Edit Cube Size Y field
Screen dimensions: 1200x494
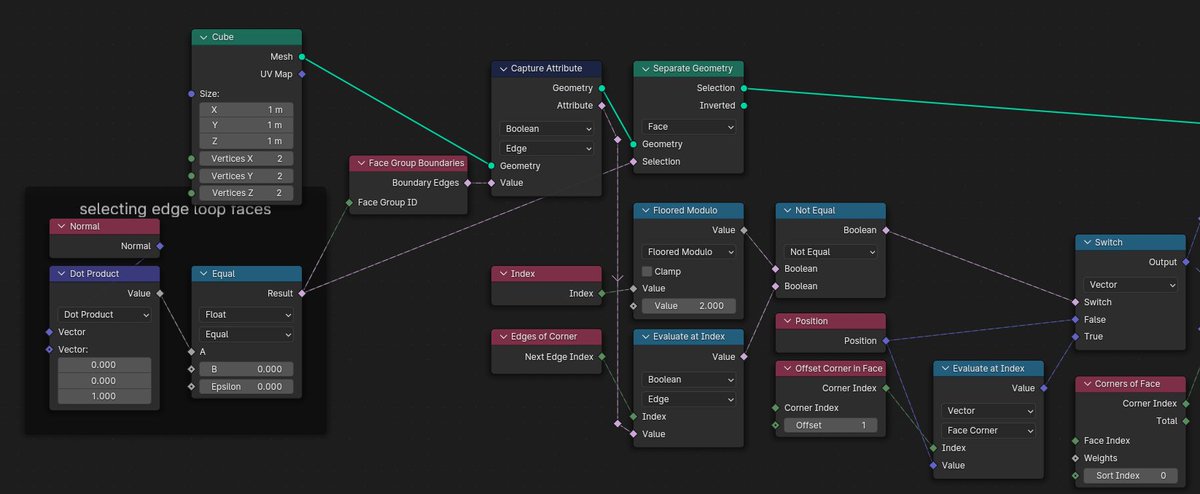pos(247,125)
